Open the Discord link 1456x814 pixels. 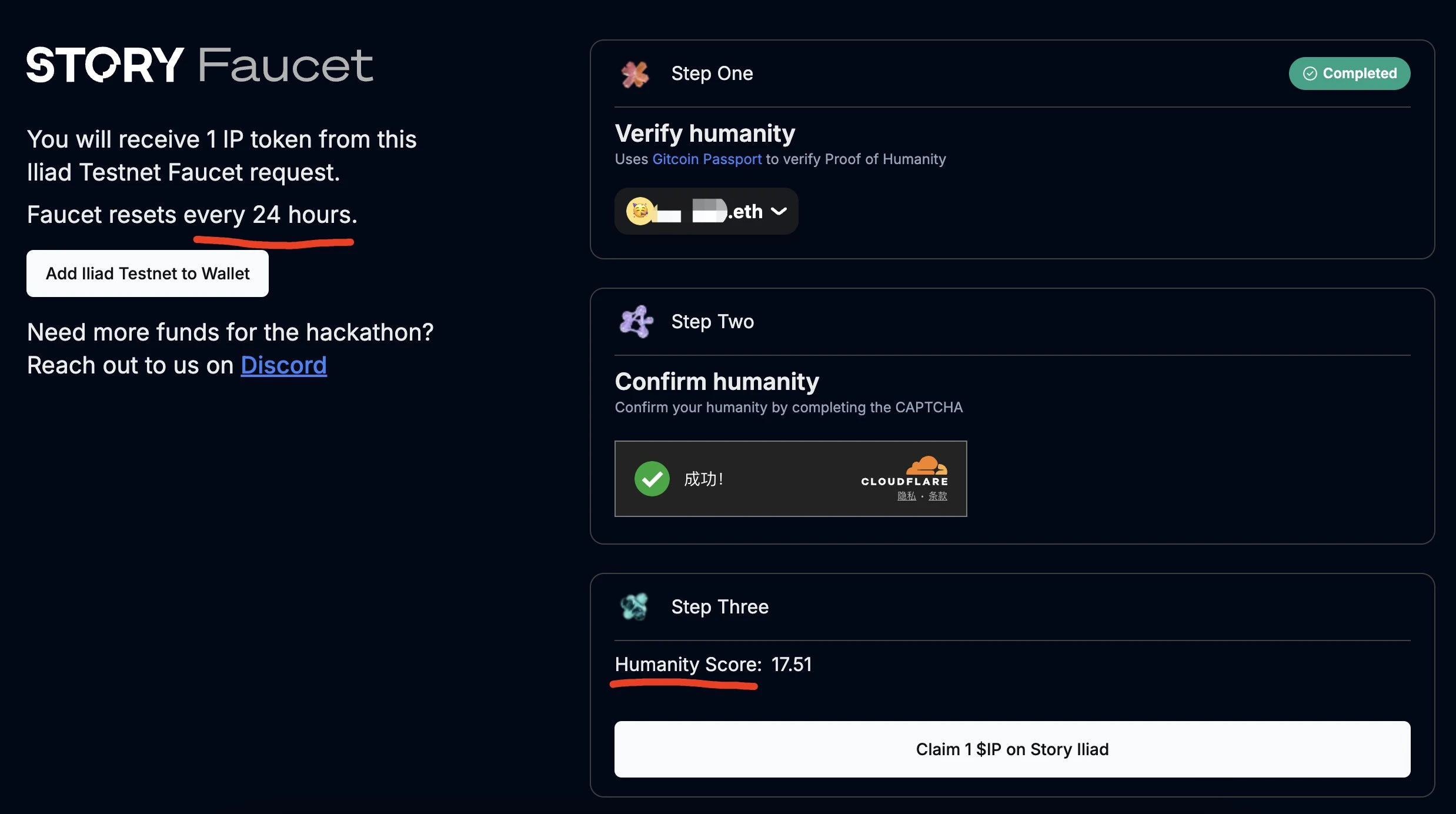click(x=283, y=365)
